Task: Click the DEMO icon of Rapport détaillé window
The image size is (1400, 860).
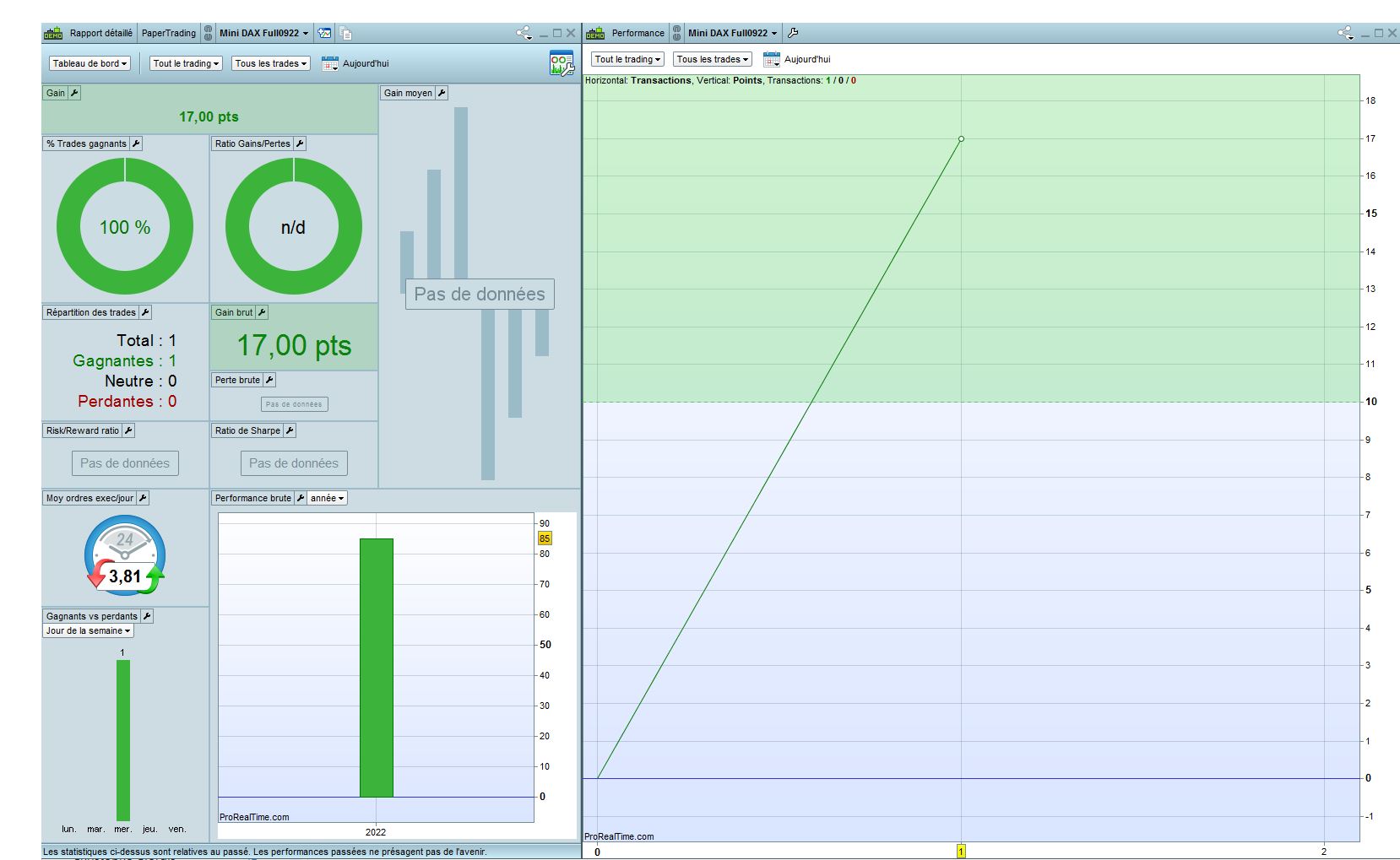Action: pyautogui.click(x=53, y=33)
